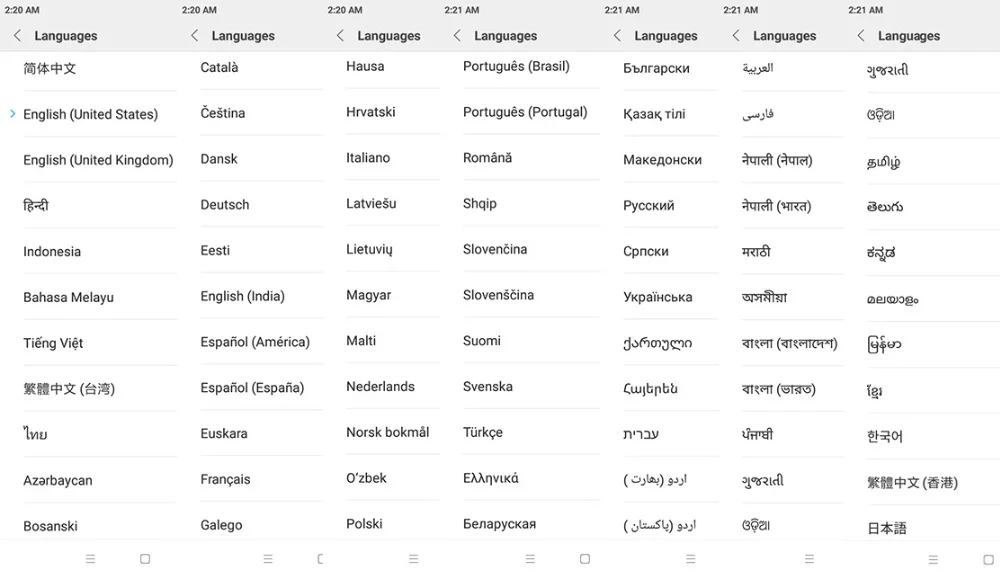Choose Français from the list

[x=225, y=480]
